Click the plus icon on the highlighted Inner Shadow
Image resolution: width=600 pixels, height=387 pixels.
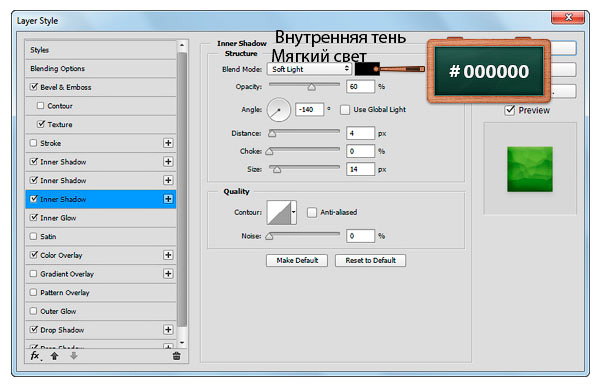pyautogui.click(x=168, y=199)
